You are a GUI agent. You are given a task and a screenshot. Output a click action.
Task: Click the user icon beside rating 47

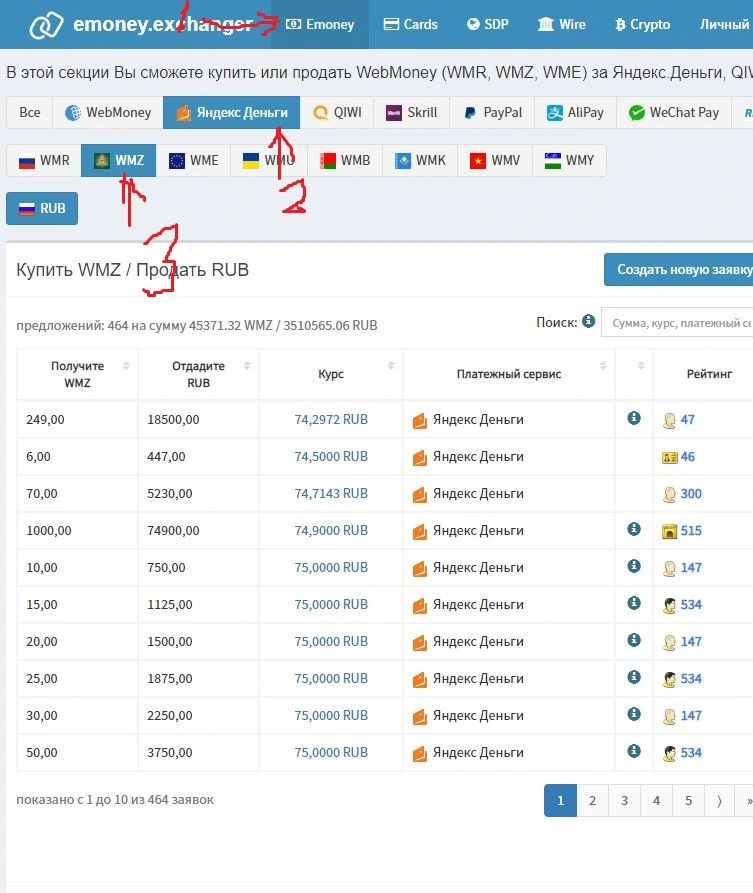point(669,420)
